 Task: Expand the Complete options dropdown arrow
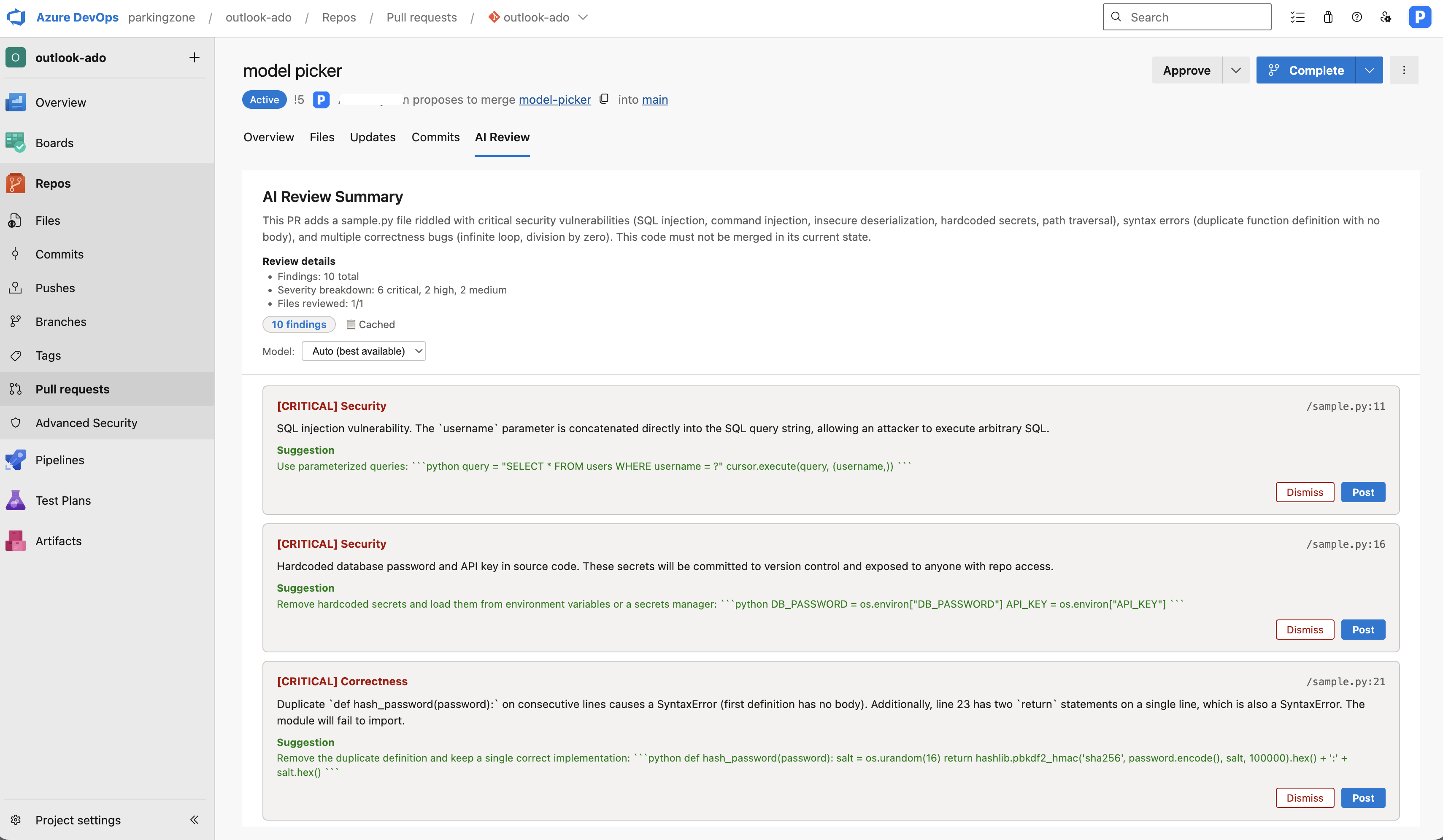pos(1369,70)
